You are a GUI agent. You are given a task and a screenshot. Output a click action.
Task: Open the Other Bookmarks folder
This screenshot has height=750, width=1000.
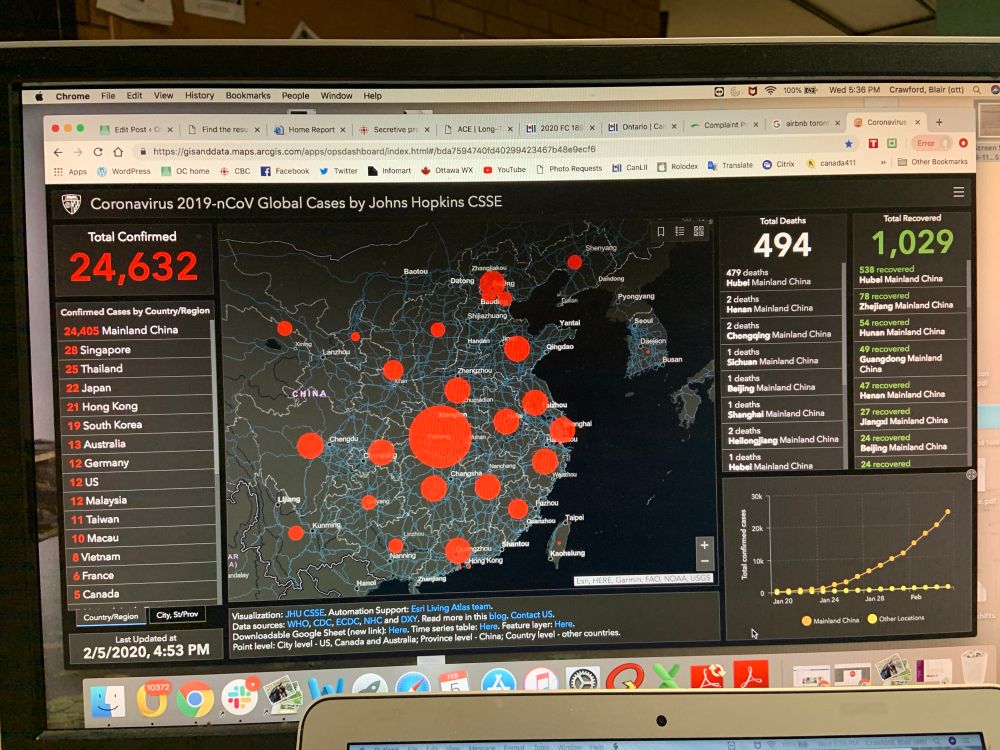pyautogui.click(x=932, y=162)
